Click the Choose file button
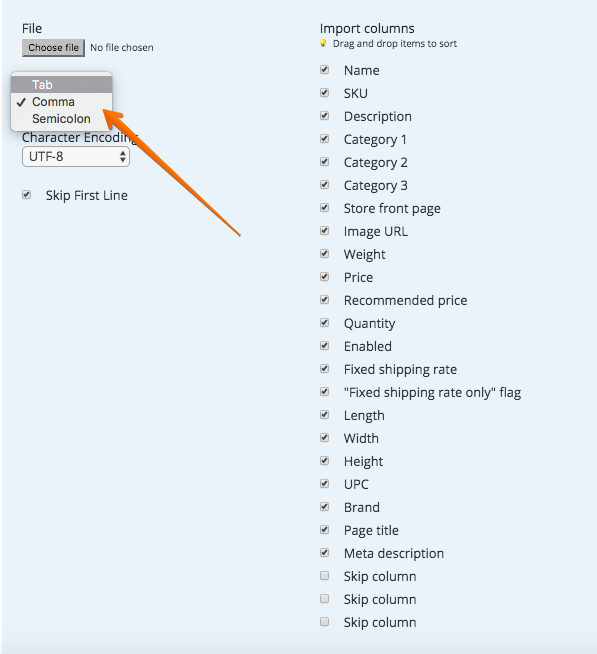The image size is (597, 654). coord(53,48)
